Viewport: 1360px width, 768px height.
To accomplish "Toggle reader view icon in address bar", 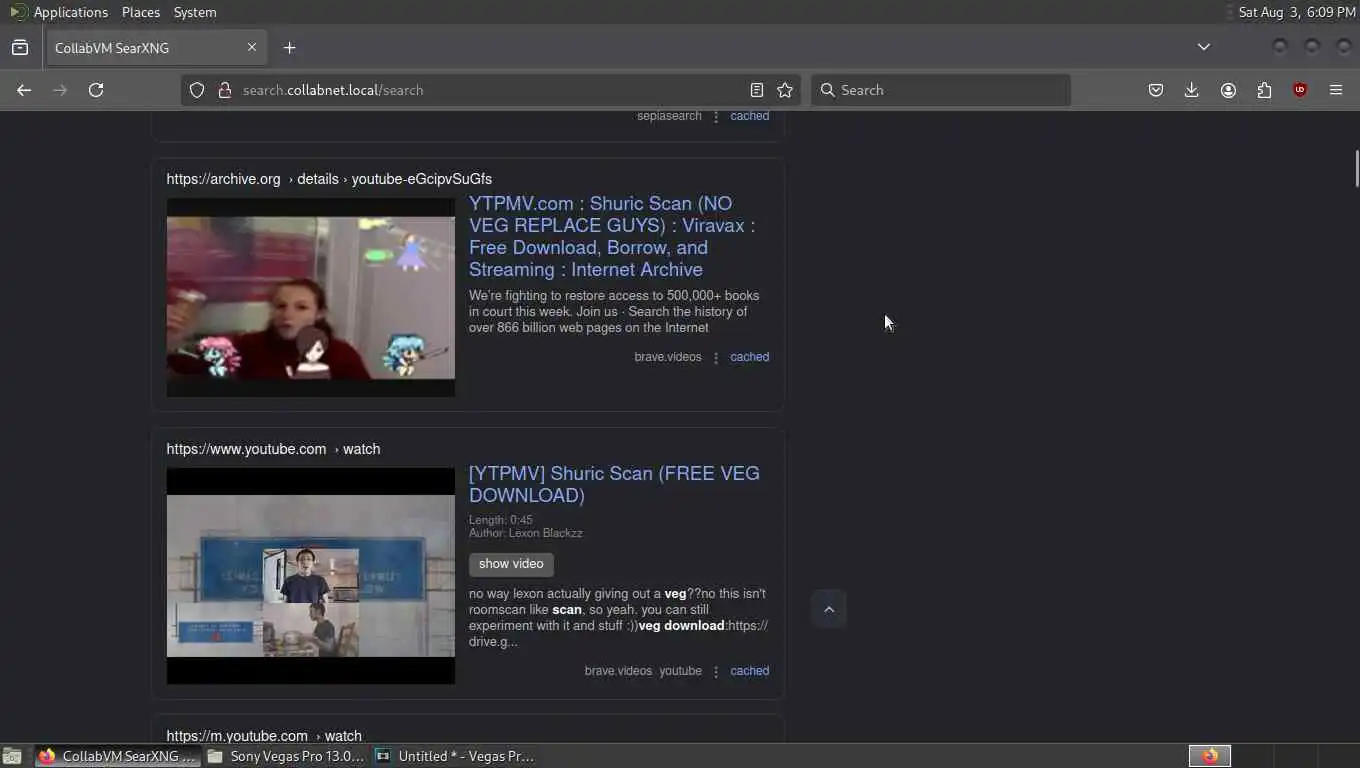I will pos(757,90).
